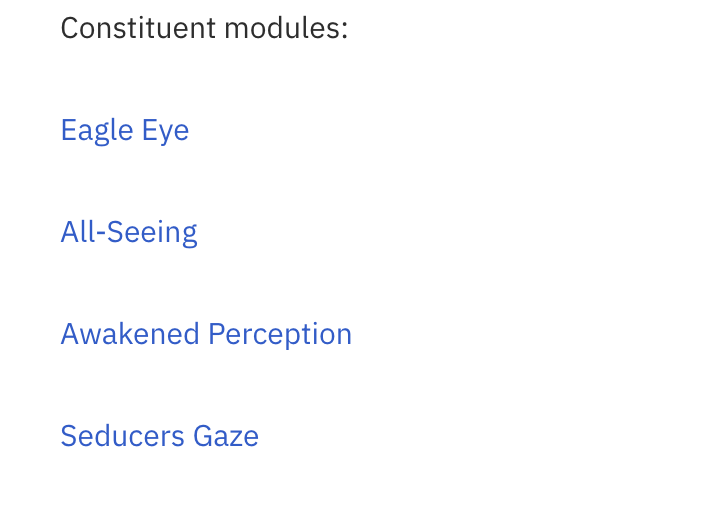The height and width of the screenshot is (506, 728).
Task: Select the last module, Seducers Gaze
Action: pyautogui.click(x=160, y=436)
